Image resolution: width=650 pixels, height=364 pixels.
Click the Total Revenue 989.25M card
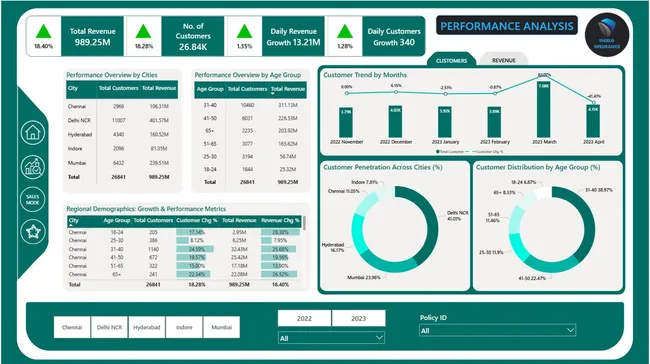[92, 36]
